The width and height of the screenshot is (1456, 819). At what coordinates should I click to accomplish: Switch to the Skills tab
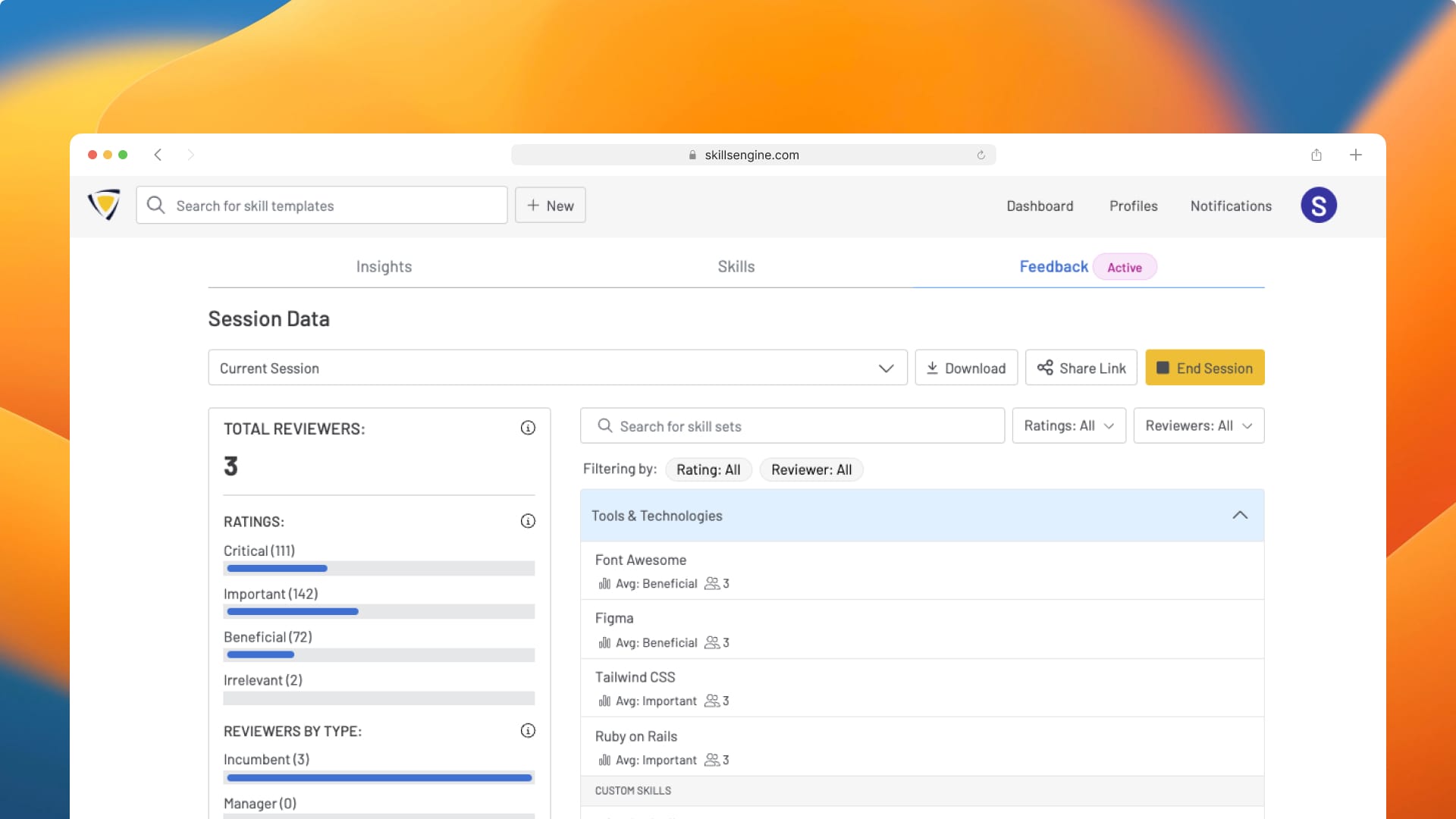coord(736,267)
